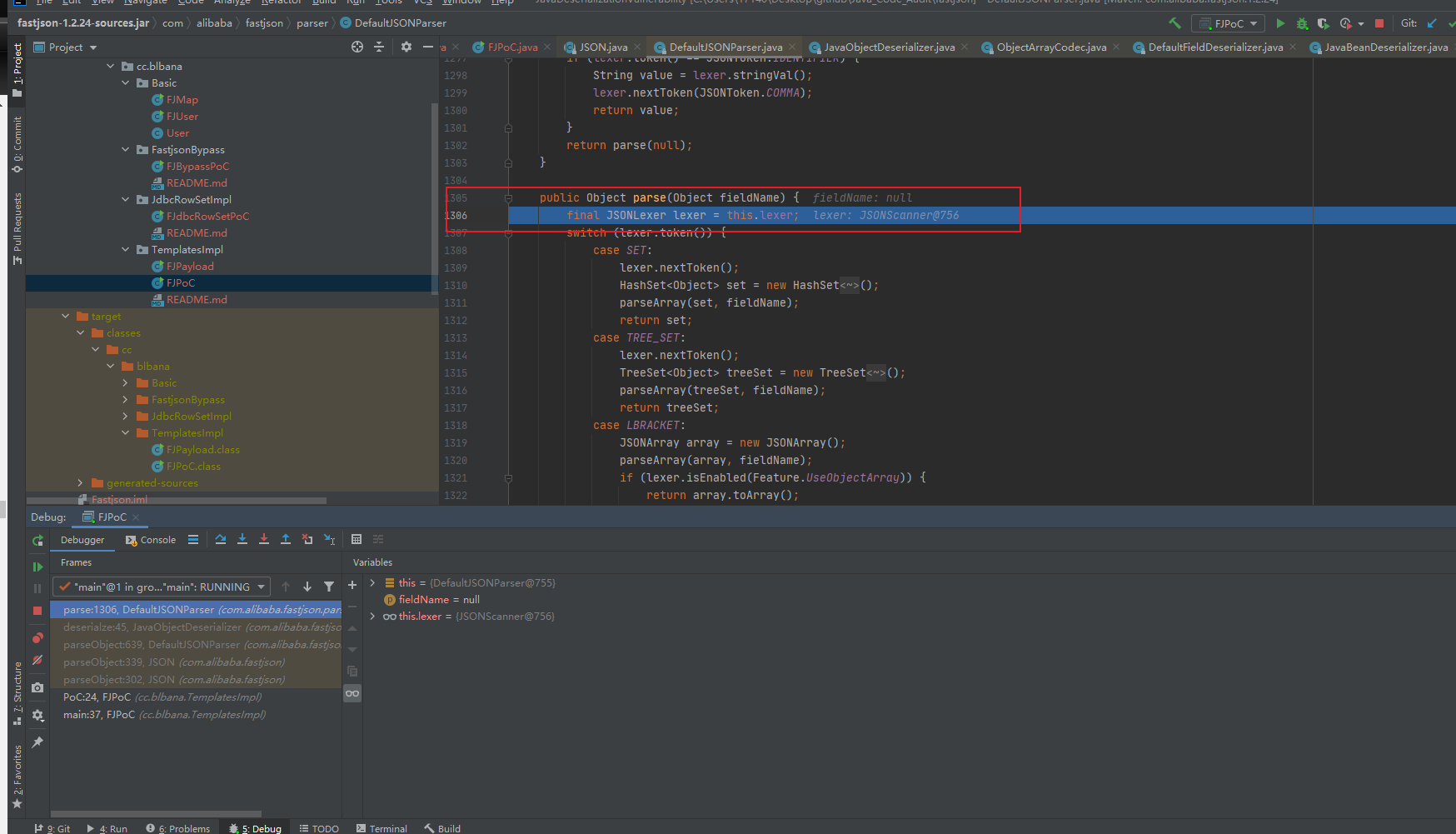This screenshot has width=1456, height=834.
Task: Open the 6: Problems tool window
Action: pos(177,828)
